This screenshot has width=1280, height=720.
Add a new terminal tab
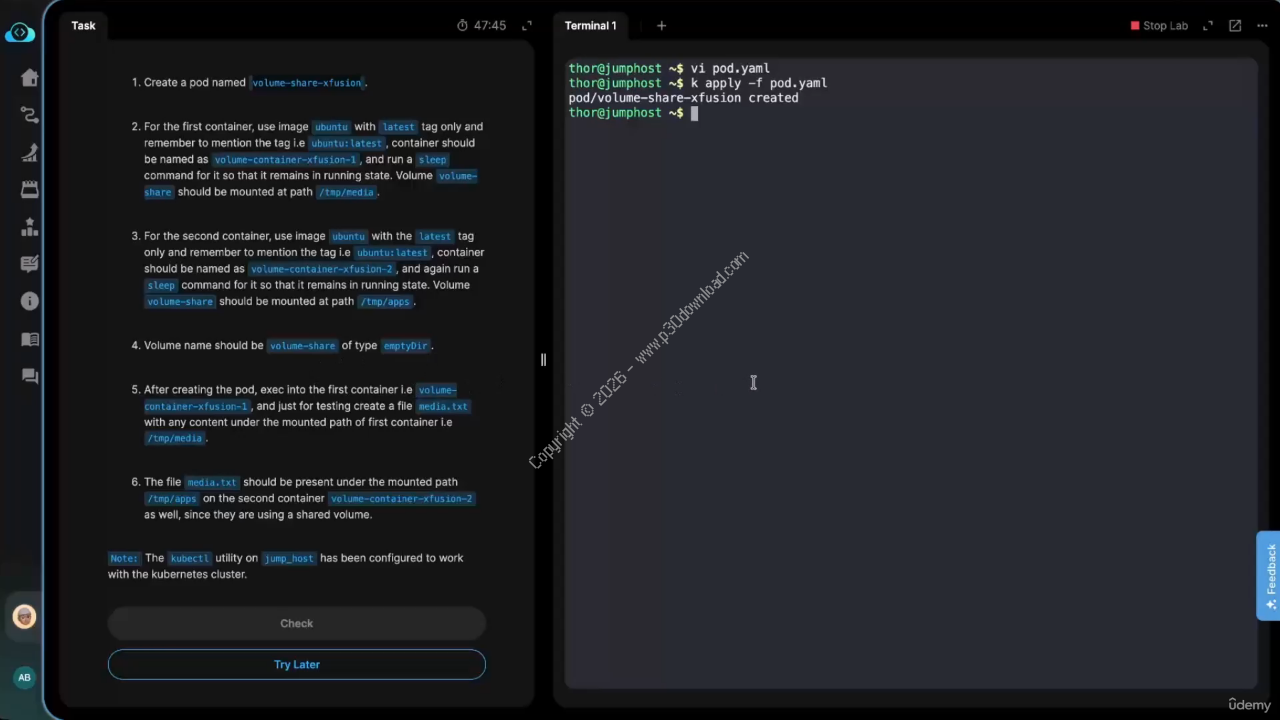click(x=661, y=26)
